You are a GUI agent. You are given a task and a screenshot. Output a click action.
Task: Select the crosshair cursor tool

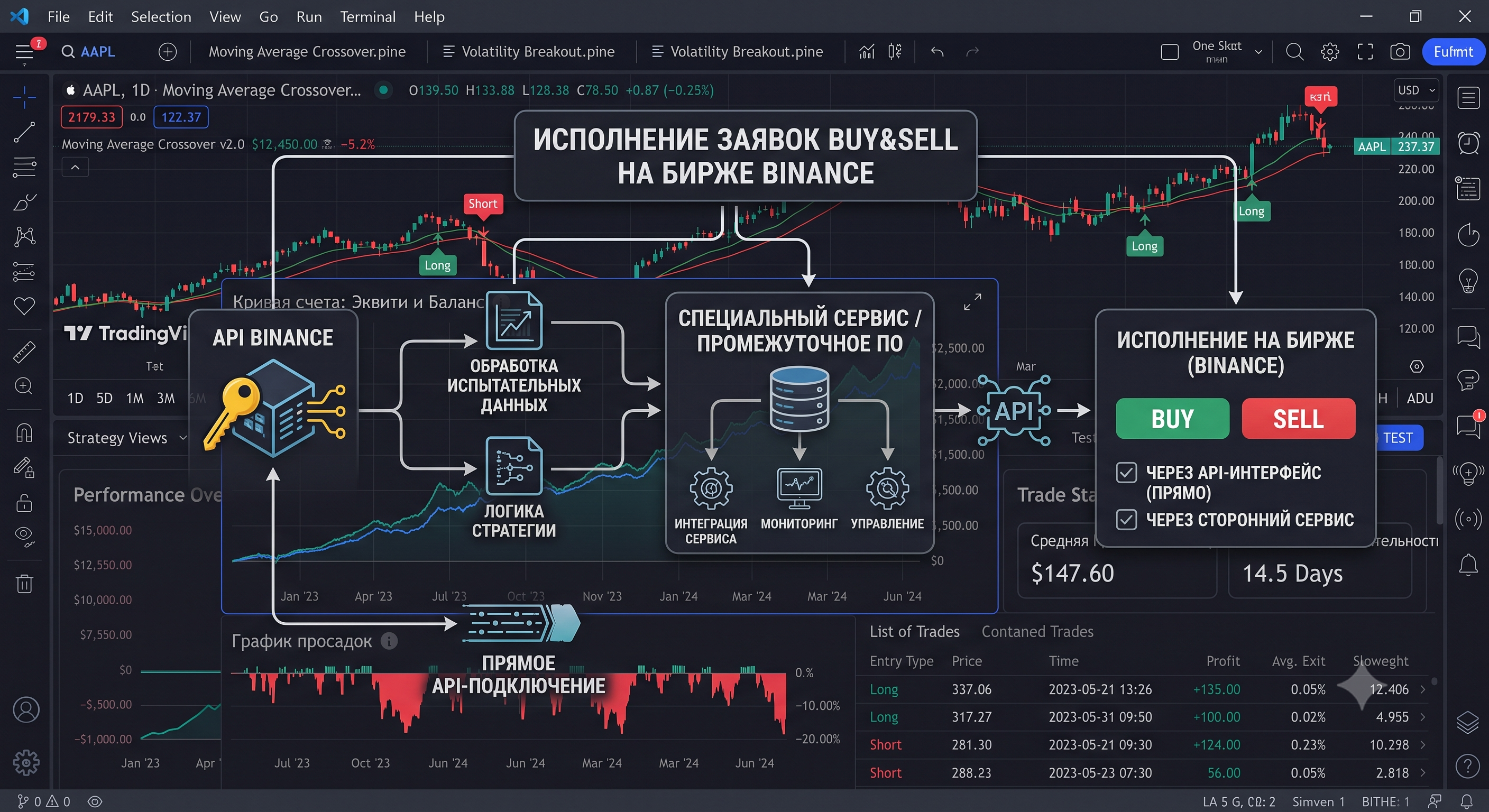point(24,97)
